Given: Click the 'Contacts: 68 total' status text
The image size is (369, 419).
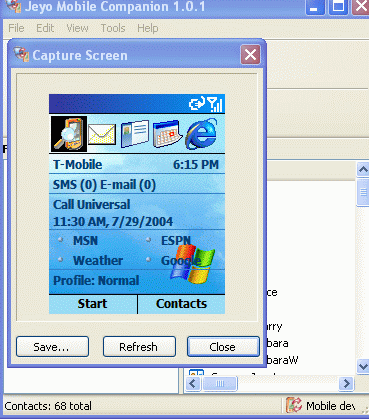Looking at the screenshot, I should coord(48,406).
